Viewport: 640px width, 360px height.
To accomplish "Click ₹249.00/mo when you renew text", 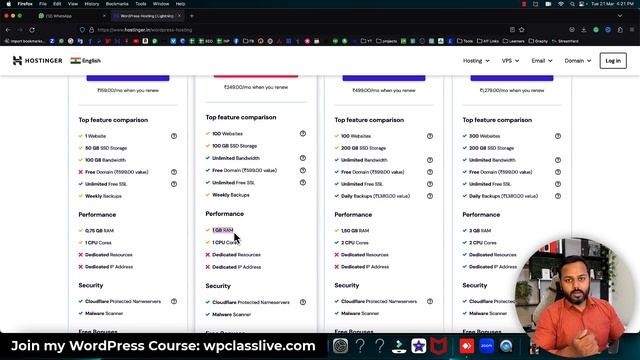I will 256,87.
